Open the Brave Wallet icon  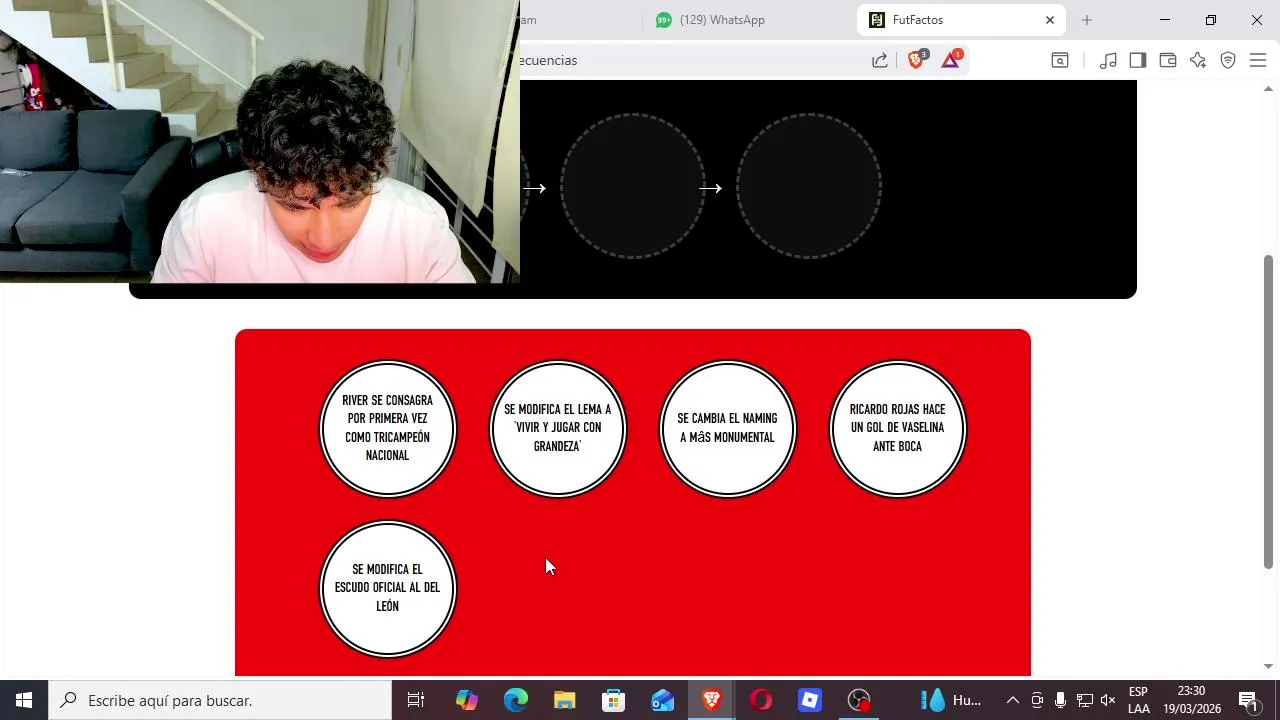coord(1167,60)
